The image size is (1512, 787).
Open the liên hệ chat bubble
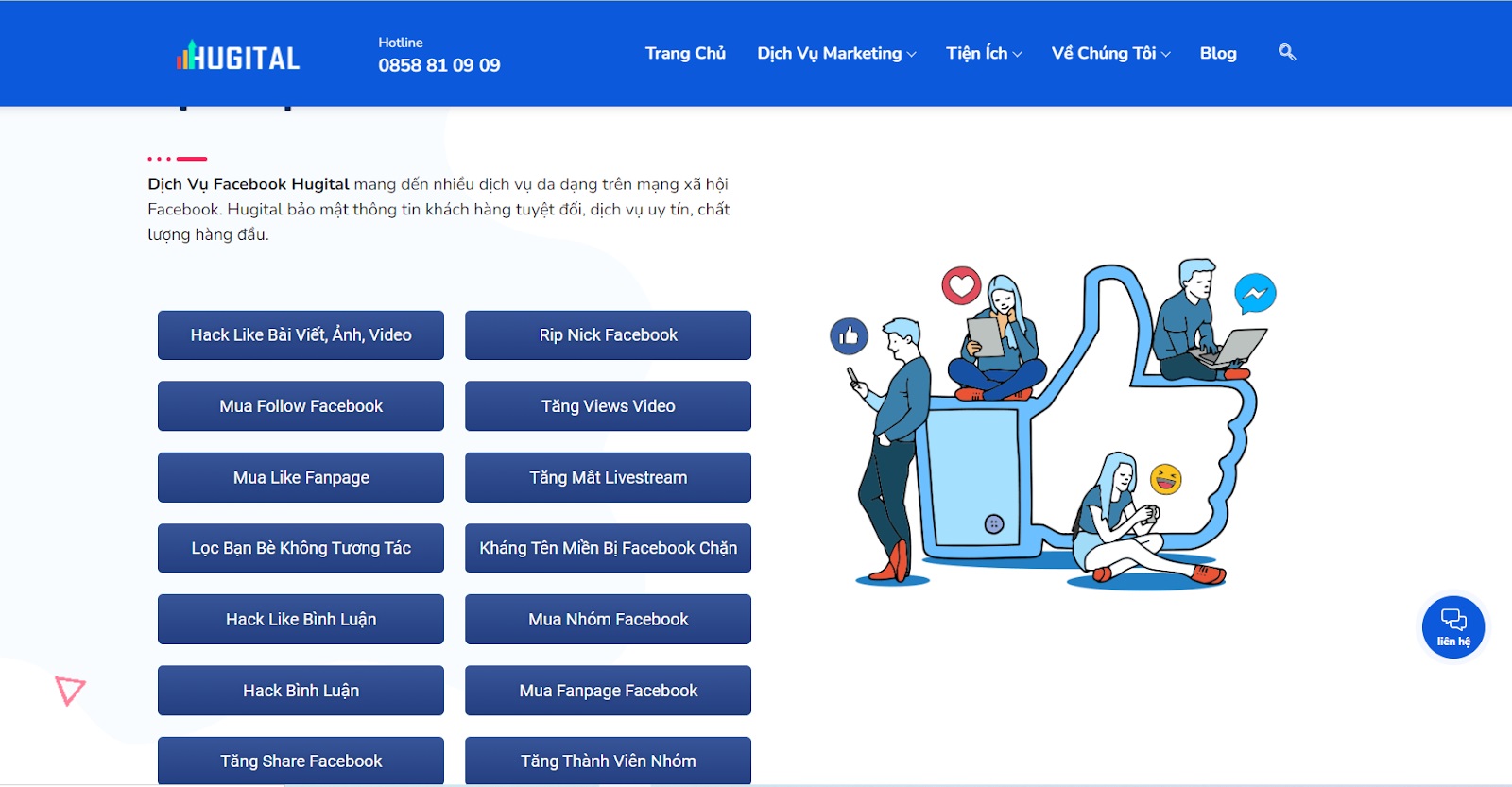[1453, 626]
